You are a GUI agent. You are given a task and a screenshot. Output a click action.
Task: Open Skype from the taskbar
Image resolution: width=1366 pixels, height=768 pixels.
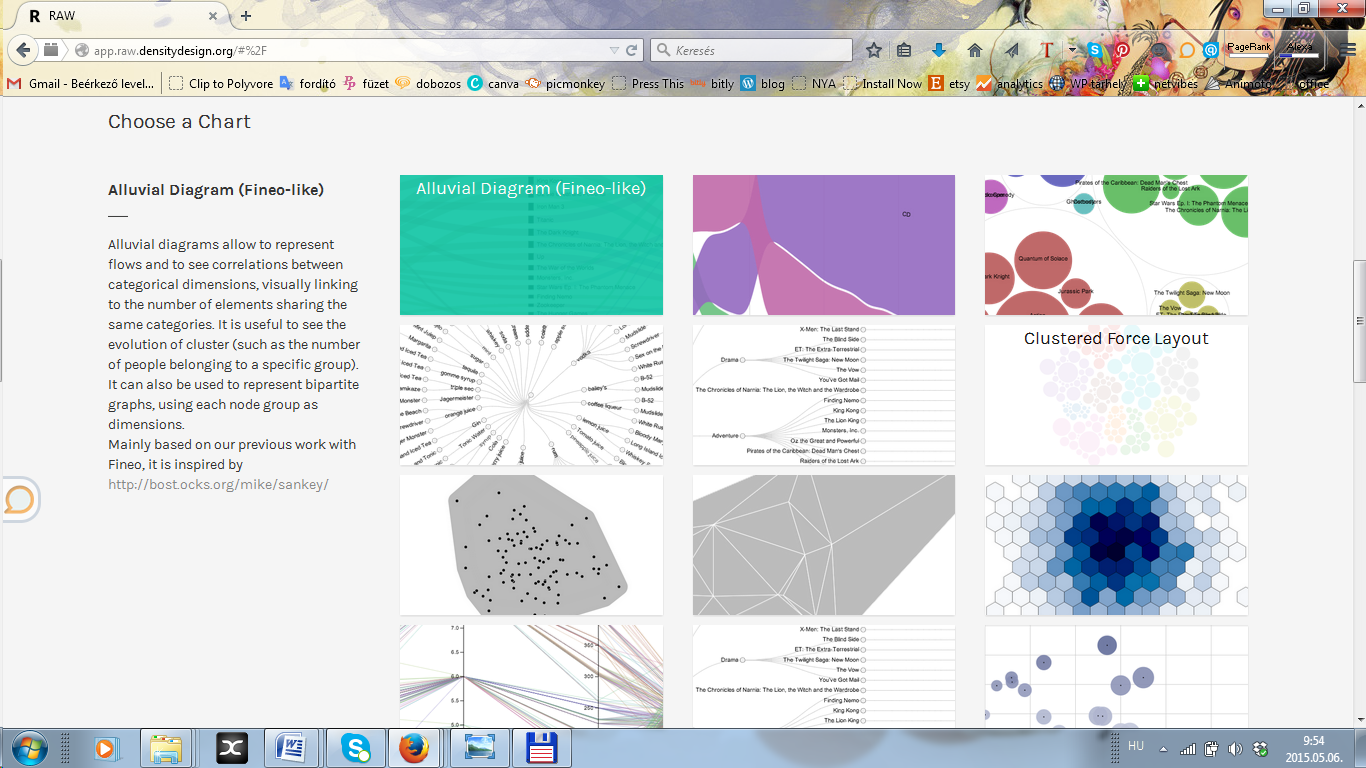(355, 748)
